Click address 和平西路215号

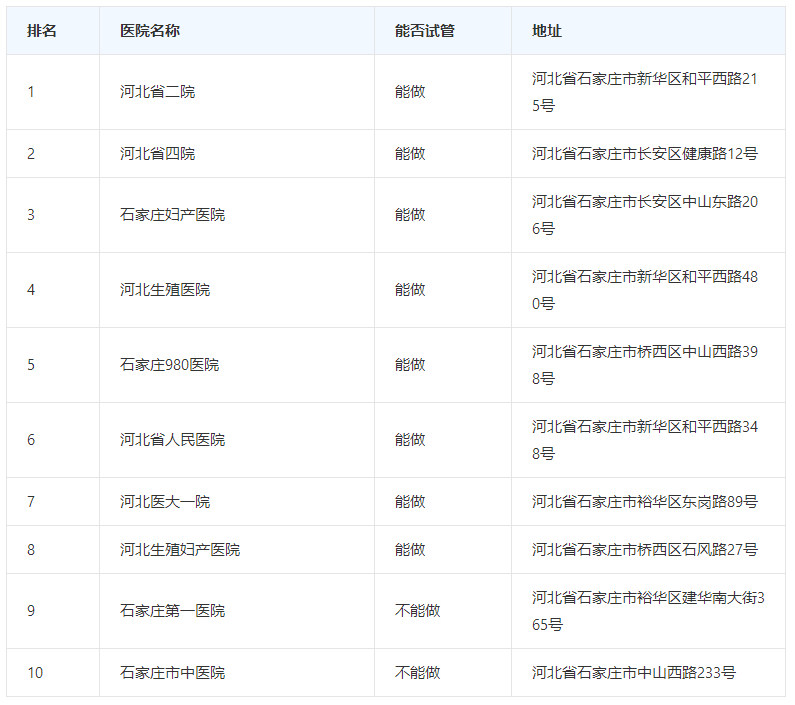(645, 92)
